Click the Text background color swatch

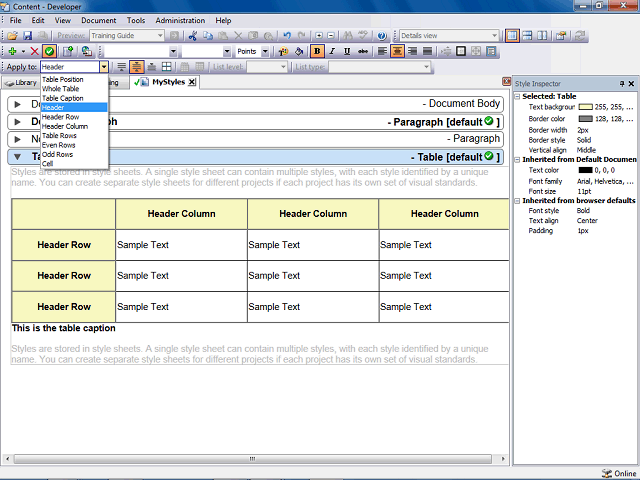(585, 107)
